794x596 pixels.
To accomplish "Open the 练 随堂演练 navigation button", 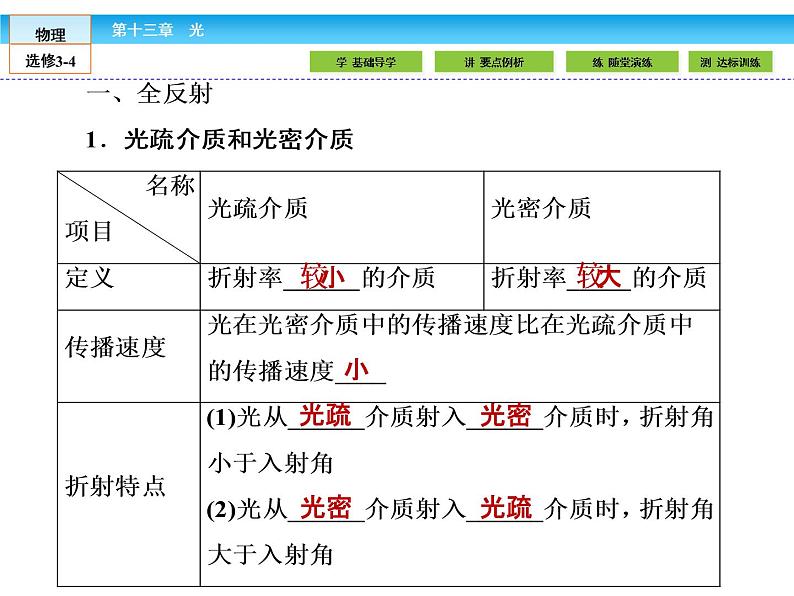I will pos(622,62).
